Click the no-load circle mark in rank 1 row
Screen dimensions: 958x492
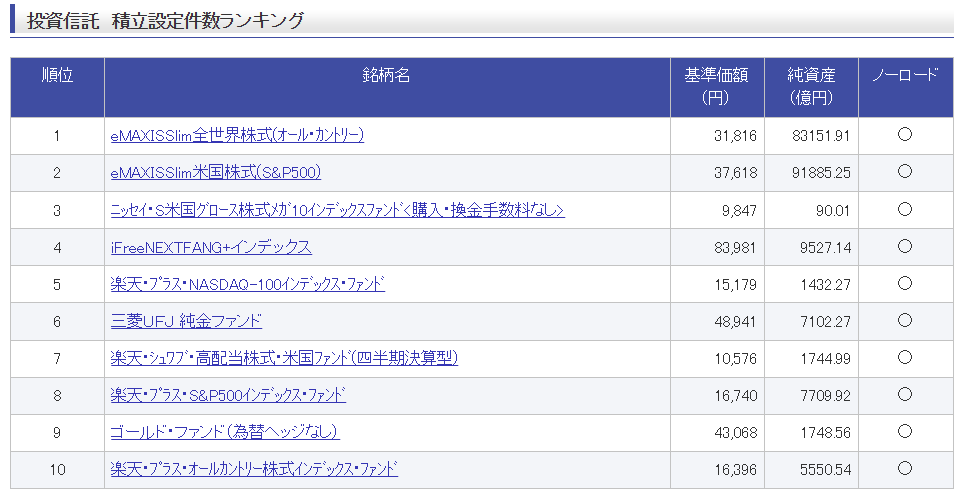tap(905, 135)
